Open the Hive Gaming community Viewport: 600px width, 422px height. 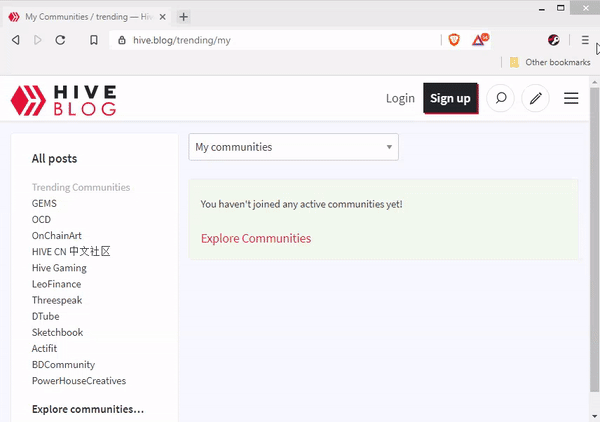(x=59, y=268)
